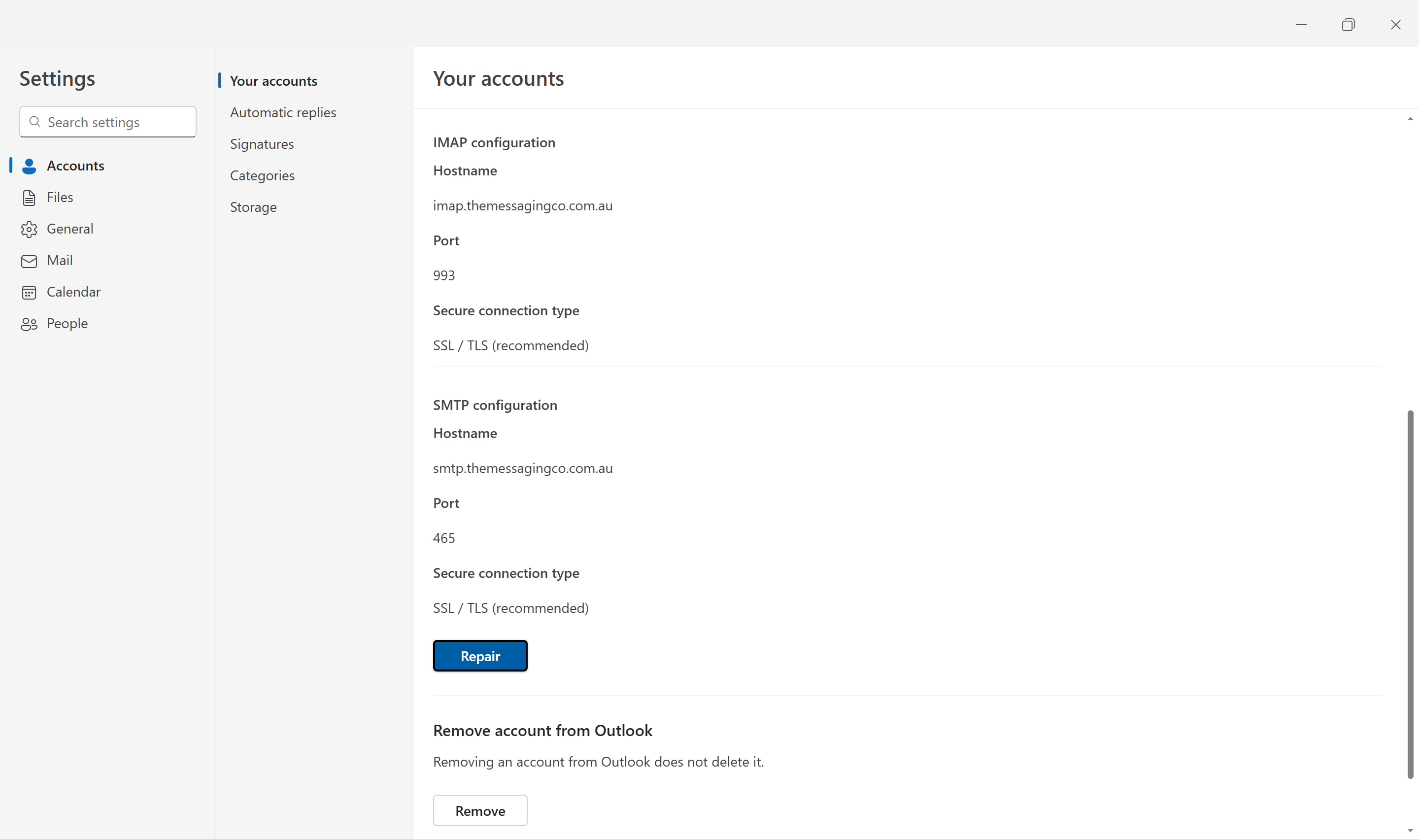The image size is (1419, 840).
Task: Click the Settings title text
Action: [x=57, y=79]
